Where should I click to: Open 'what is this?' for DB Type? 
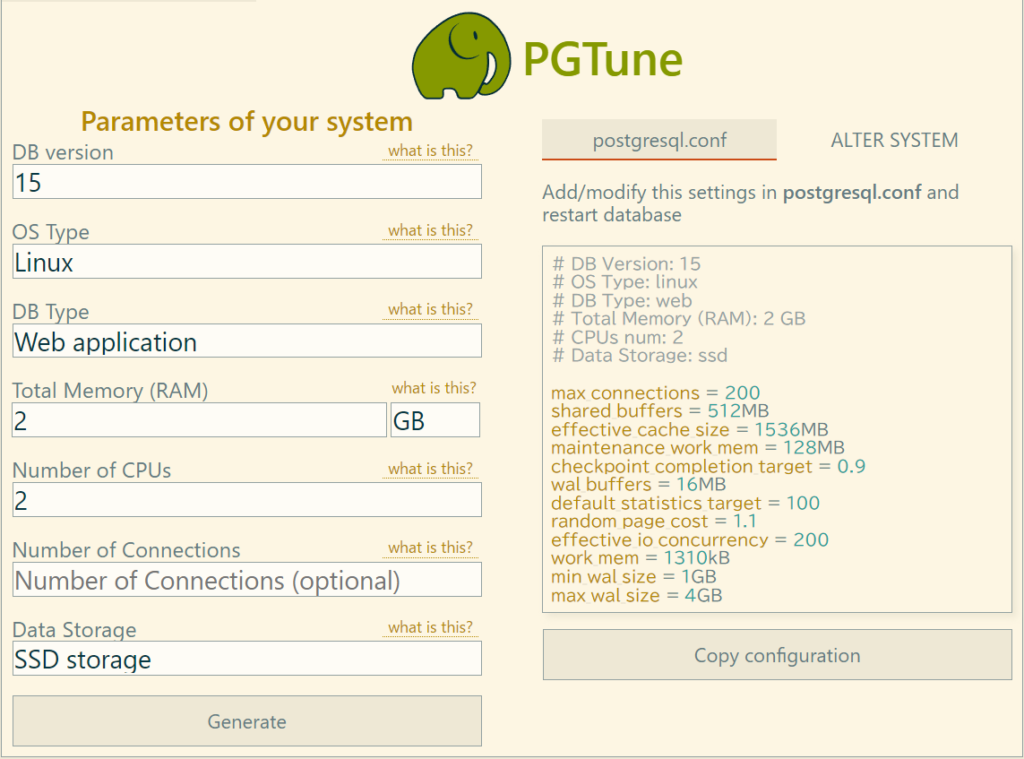pyautogui.click(x=430, y=309)
